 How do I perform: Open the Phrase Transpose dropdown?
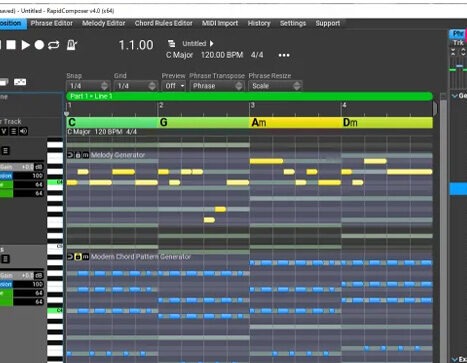(x=217, y=86)
